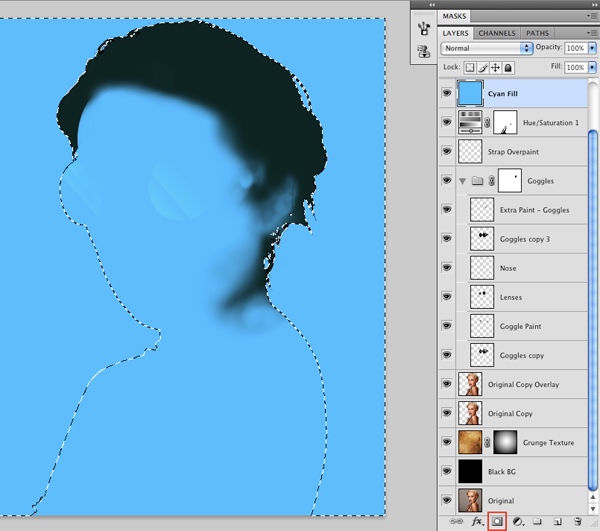Open the Brush presets panel icon
Image resolution: width=600 pixels, height=531 pixels.
(424, 29)
